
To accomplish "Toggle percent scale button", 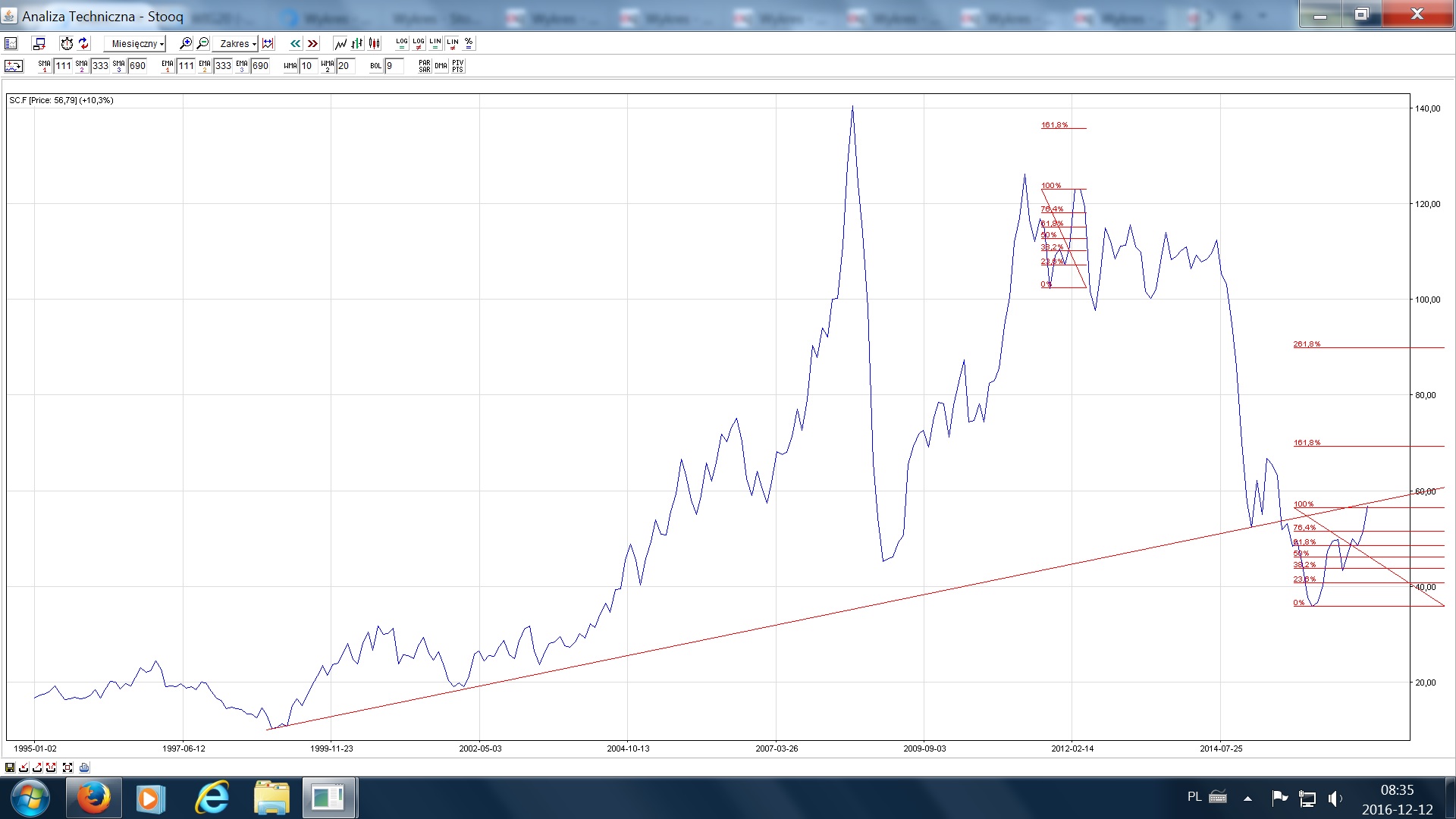I will (x=469, y=44).
